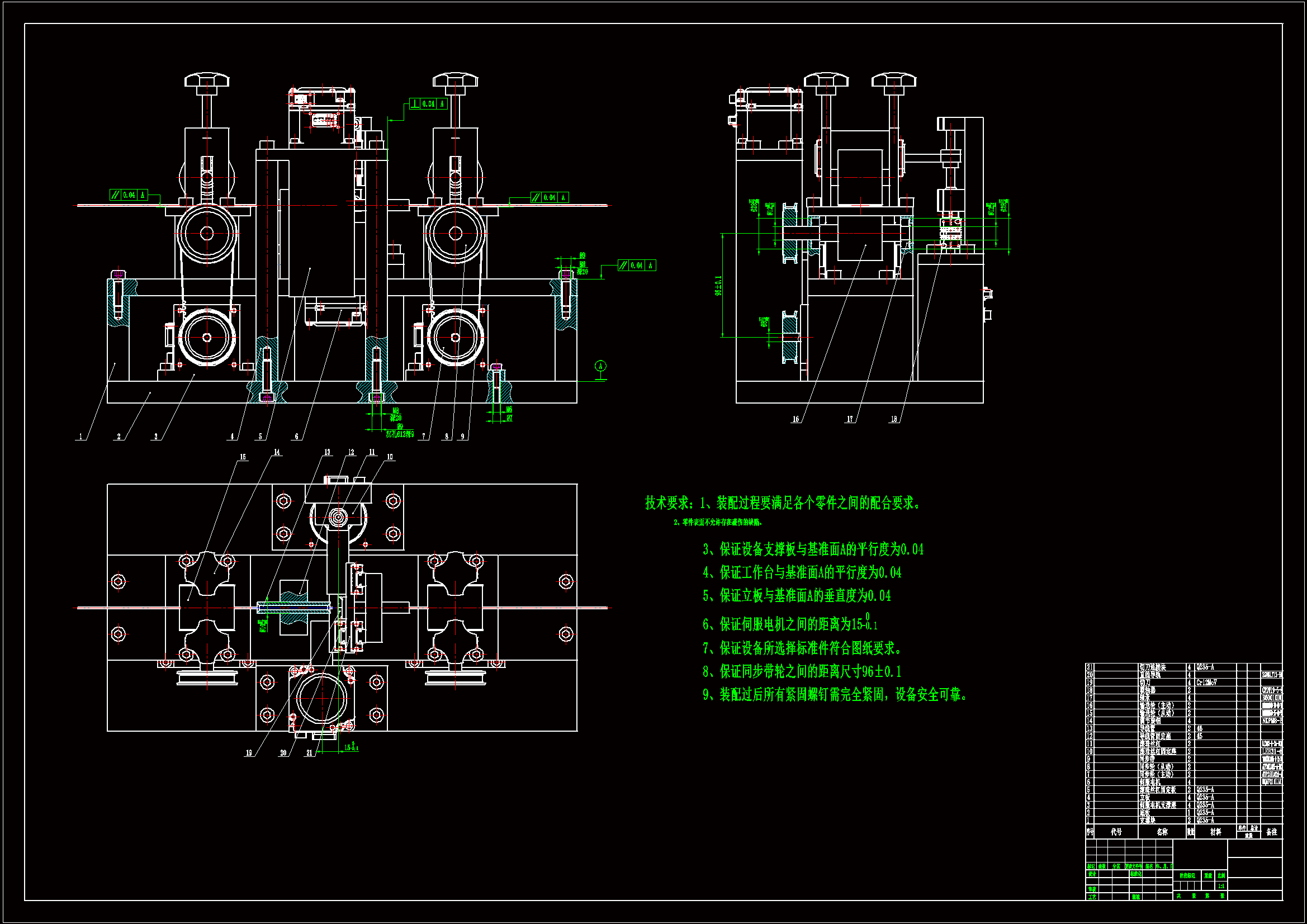Image resolution: width=1307 pixels, height=924 pixels.
Task: Select balloon number 16 in side view
Action: [795, 419]
